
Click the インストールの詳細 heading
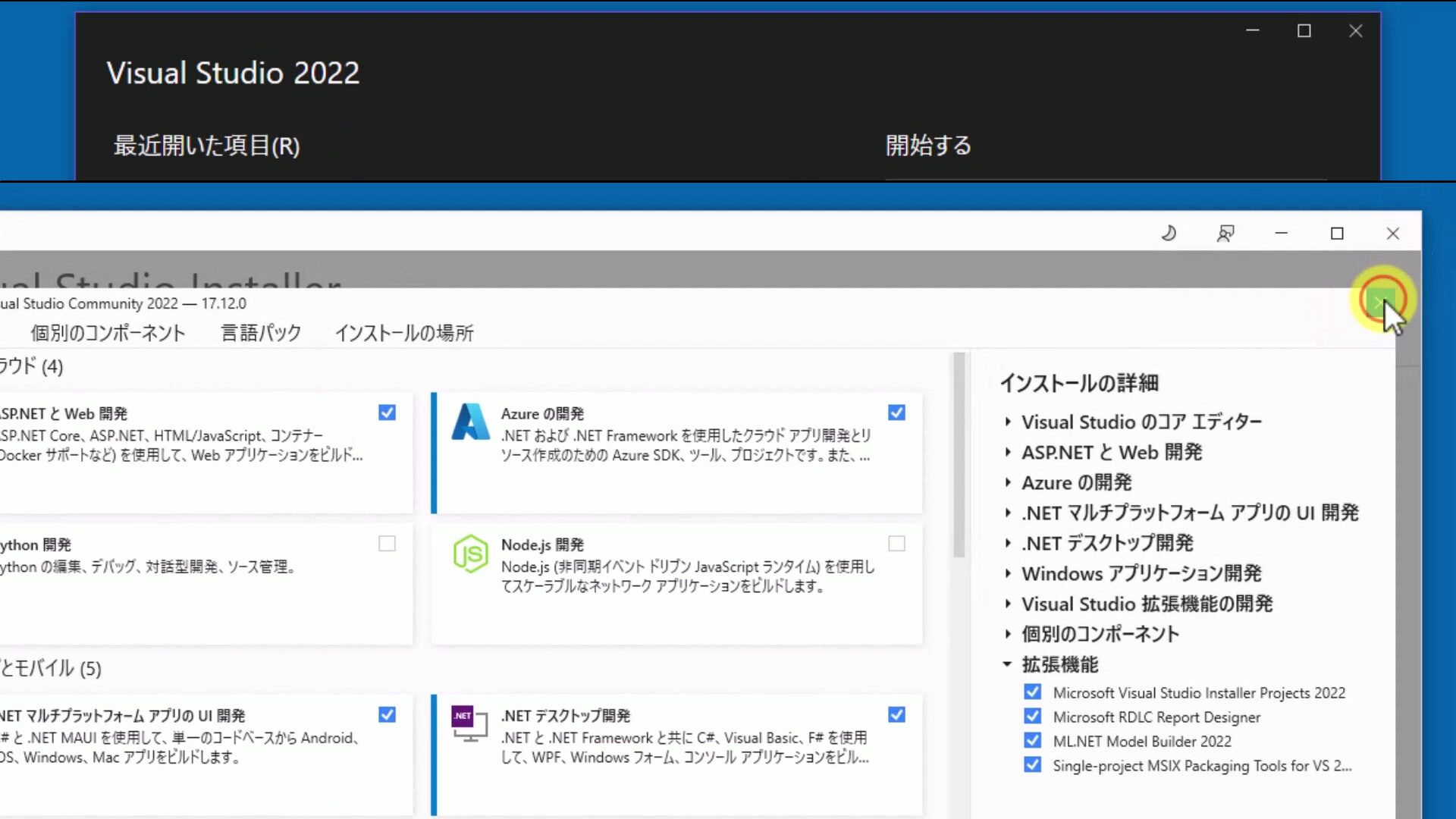[1079, 383]
